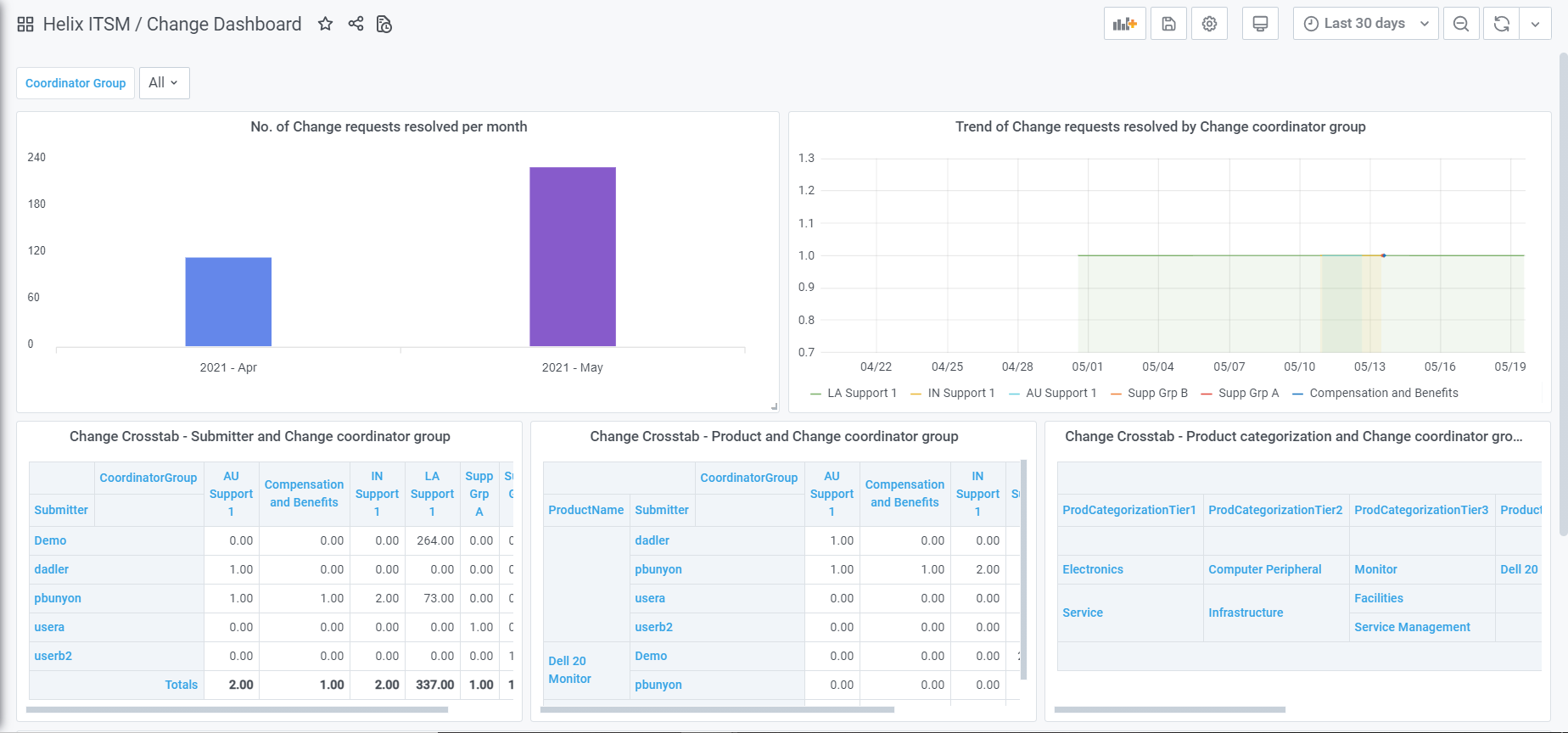The height and width of the screenshot is (733, 1568).
Task: Toggle the LA Support 1 legend series
Action: (x=861, y=393)
